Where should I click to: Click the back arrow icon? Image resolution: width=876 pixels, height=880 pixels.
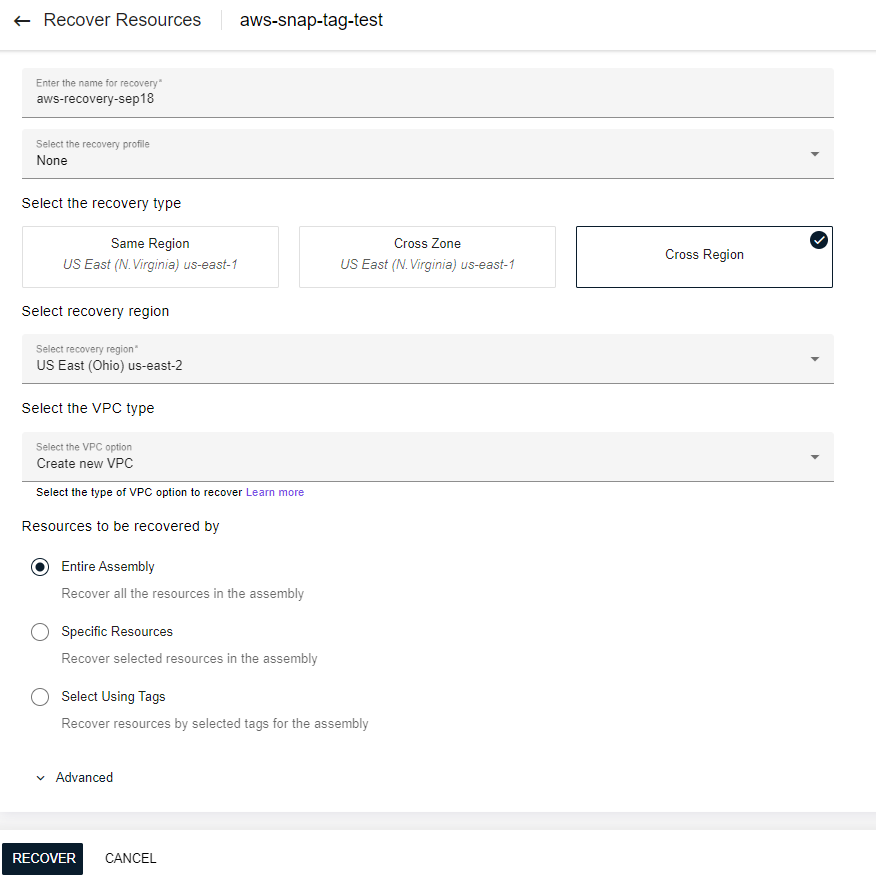(x=22, y=21)
